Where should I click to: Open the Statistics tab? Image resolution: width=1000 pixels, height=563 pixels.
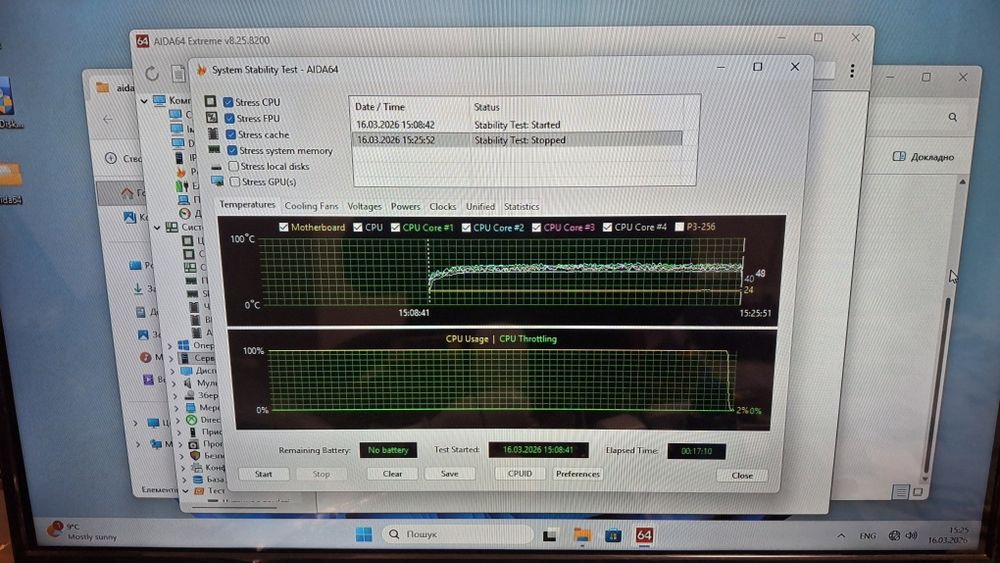tap(521, 207)
